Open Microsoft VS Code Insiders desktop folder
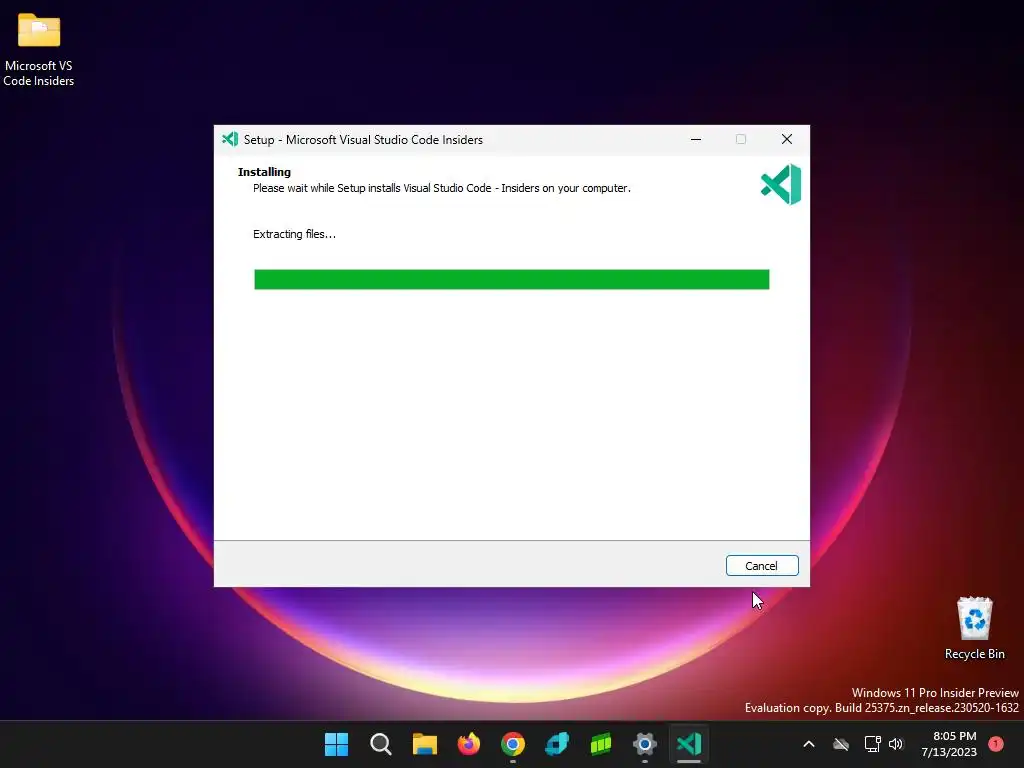 pyautogui.click(x=39, y=50)
